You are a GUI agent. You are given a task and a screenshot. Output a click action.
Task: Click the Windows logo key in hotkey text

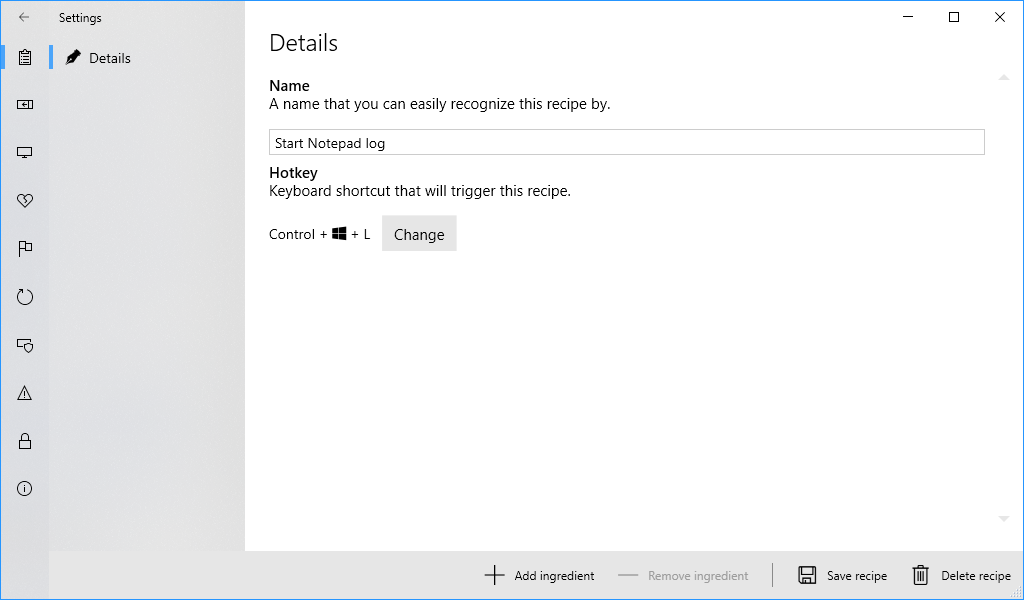339,233
